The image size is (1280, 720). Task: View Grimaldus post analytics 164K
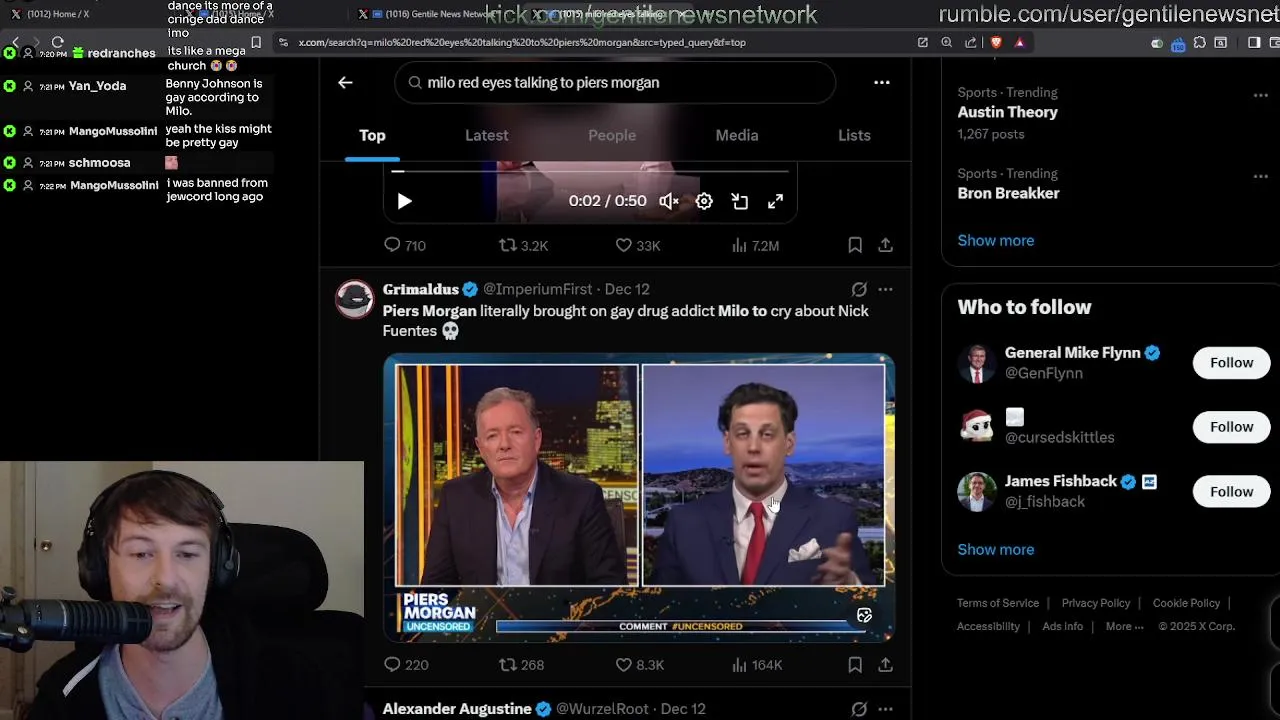(x=756, y=665)
